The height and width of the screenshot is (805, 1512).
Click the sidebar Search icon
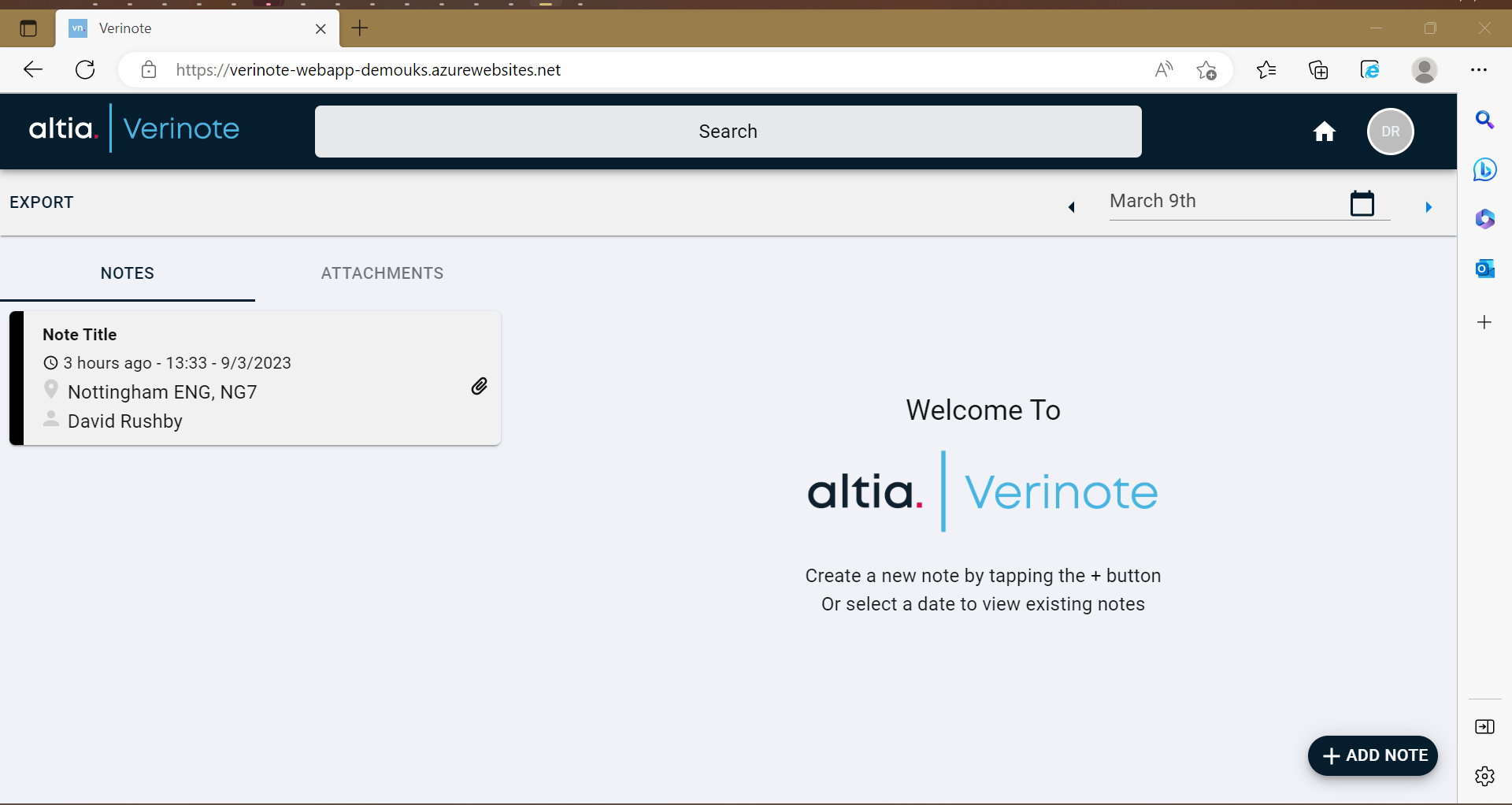pyautogui.click(x=1484, y=120)
